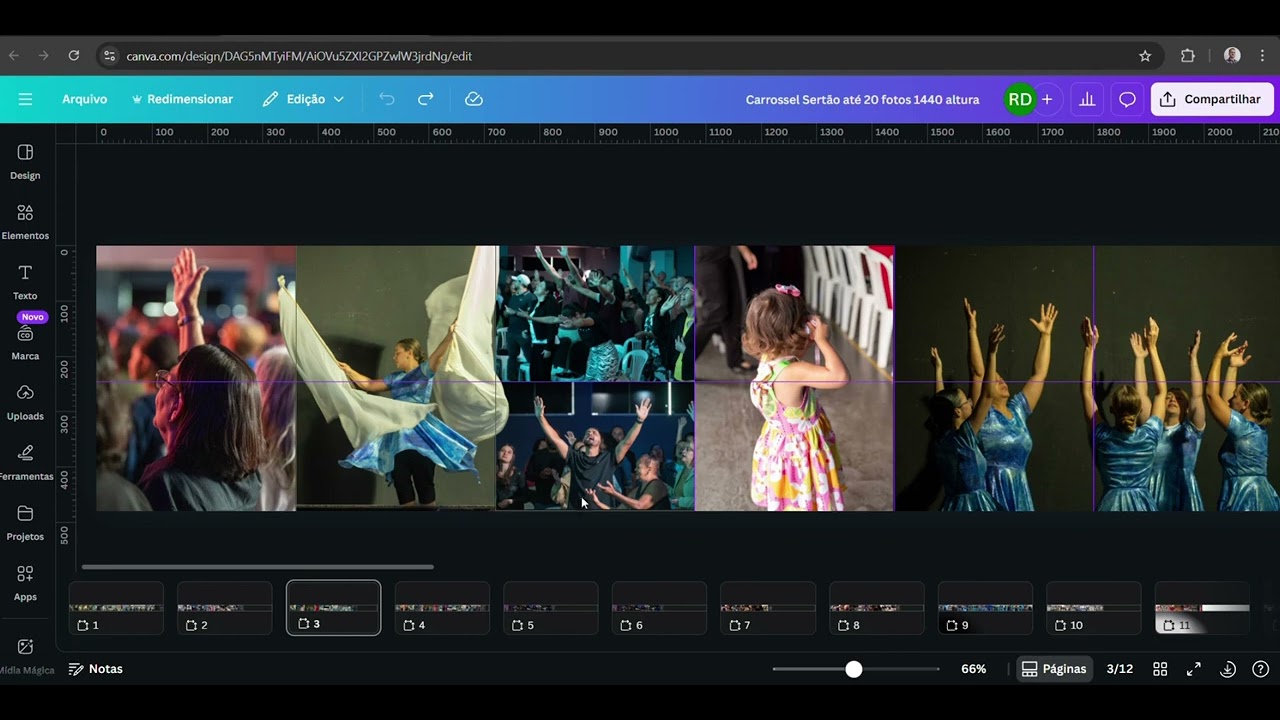Viewport: 1280px width, 720px height.
Task: Add collaborators with the plus icon
Action: tap(1047, 99)
